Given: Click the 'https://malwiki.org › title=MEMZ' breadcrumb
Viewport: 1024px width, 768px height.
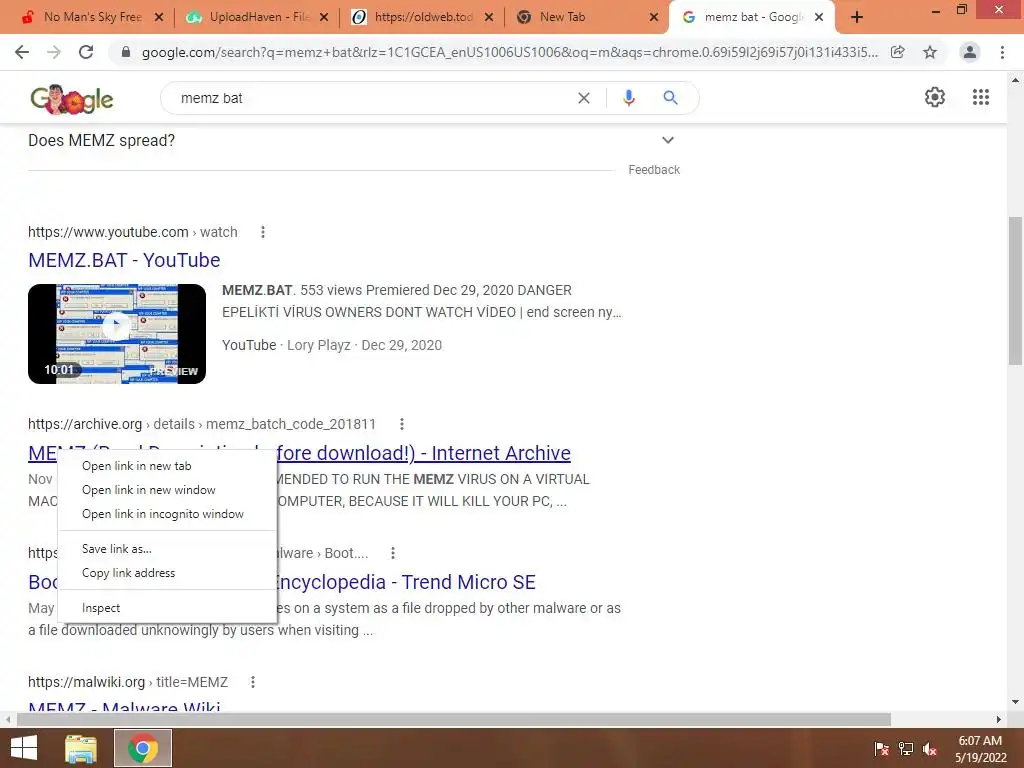Looking at the screenshot, I should pyautogui.click(x=128, y=682).
